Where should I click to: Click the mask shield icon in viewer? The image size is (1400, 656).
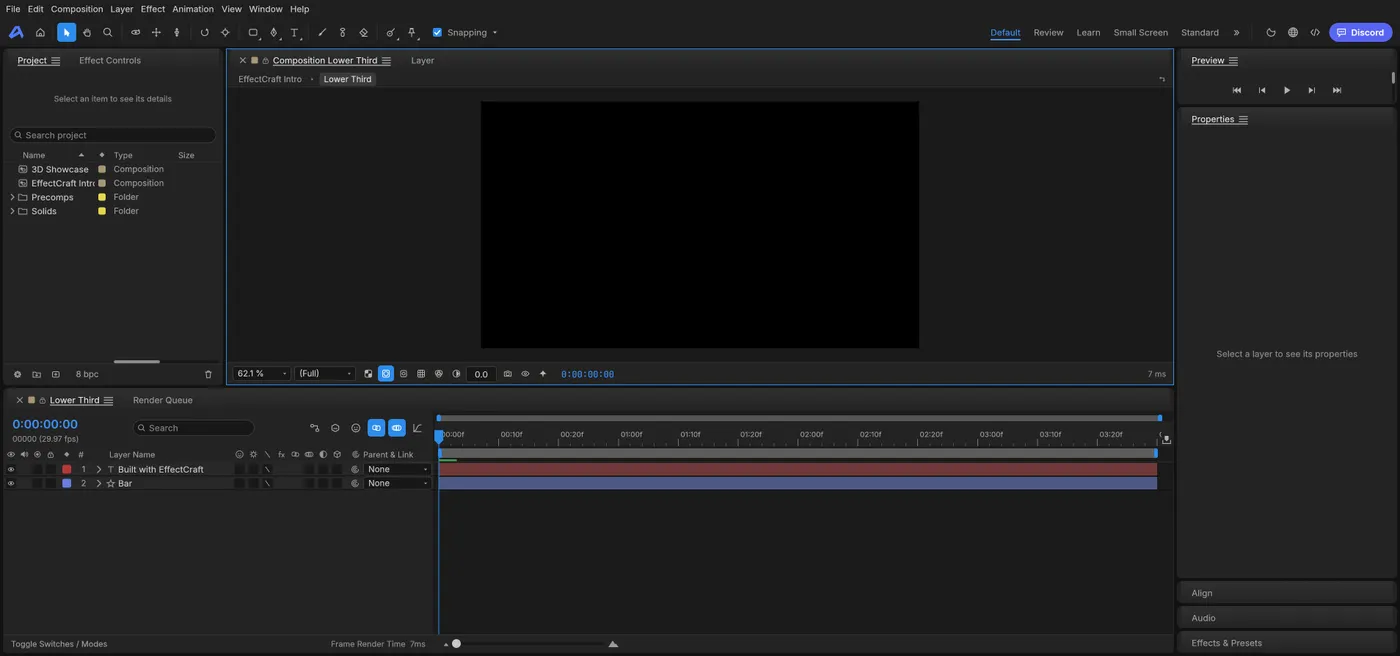coord(403,374)
